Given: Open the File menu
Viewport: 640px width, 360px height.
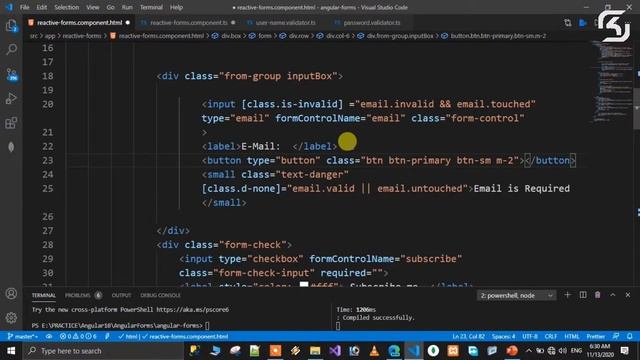Looking at the screenshot, I should [24, 7].
